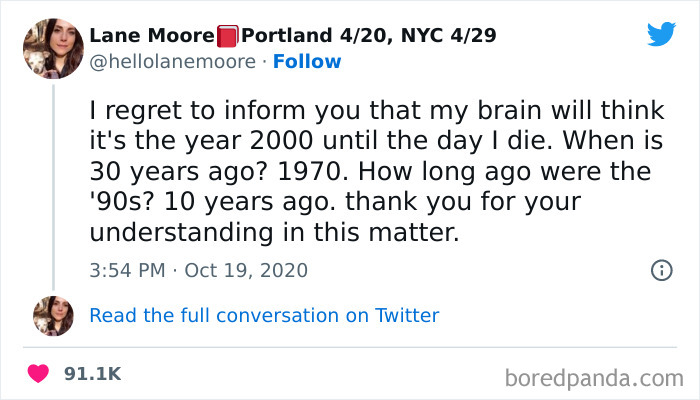Visit the @hellolanemoore handle

[x=176, y=62]
